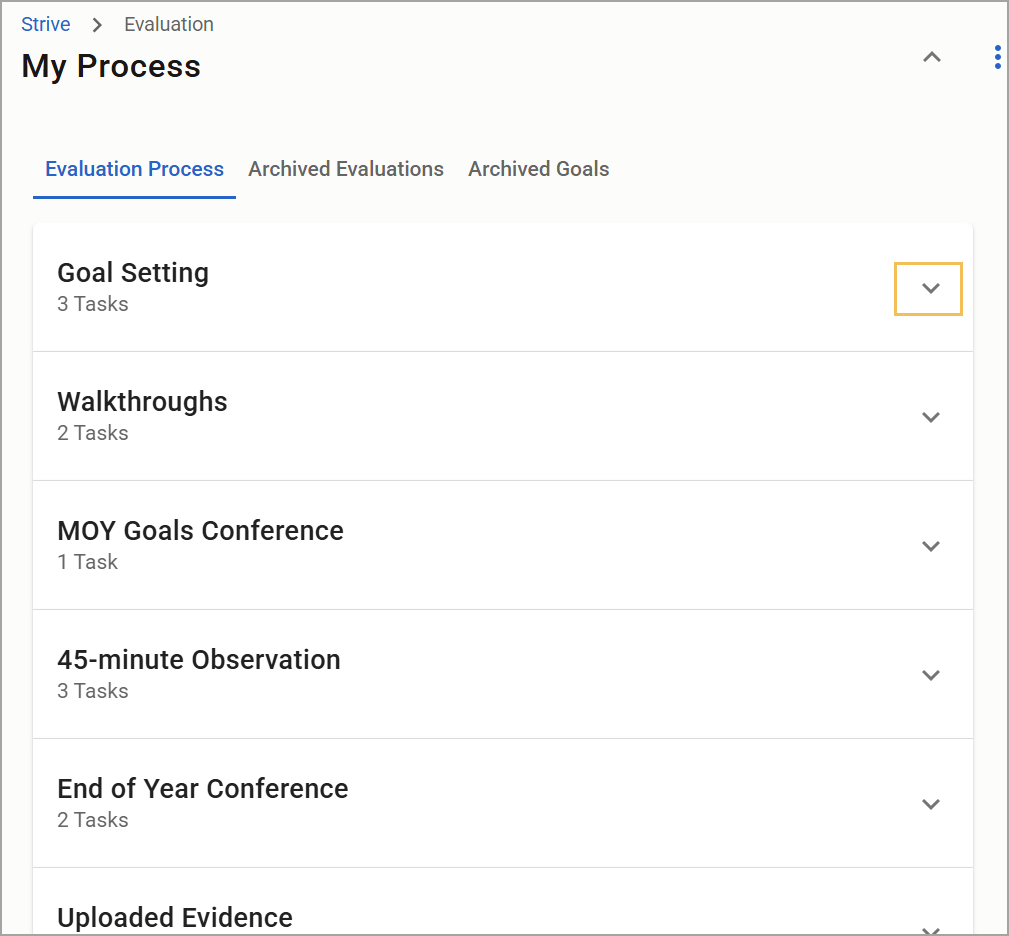This screenshot has height=936, width=1009.
Task: Collapse the My Process header chevron
Action: 931,58
